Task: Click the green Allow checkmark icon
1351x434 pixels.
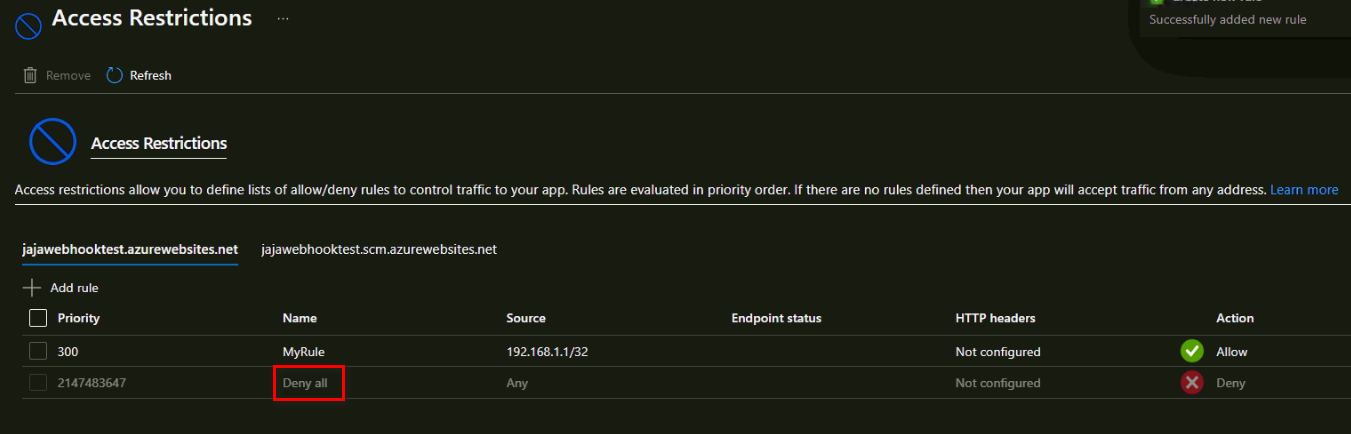Action: (x=1191, y=352)
